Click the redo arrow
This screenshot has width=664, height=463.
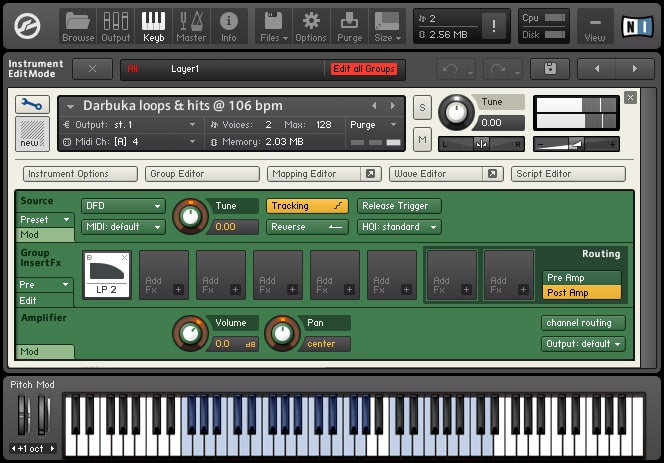498,69
